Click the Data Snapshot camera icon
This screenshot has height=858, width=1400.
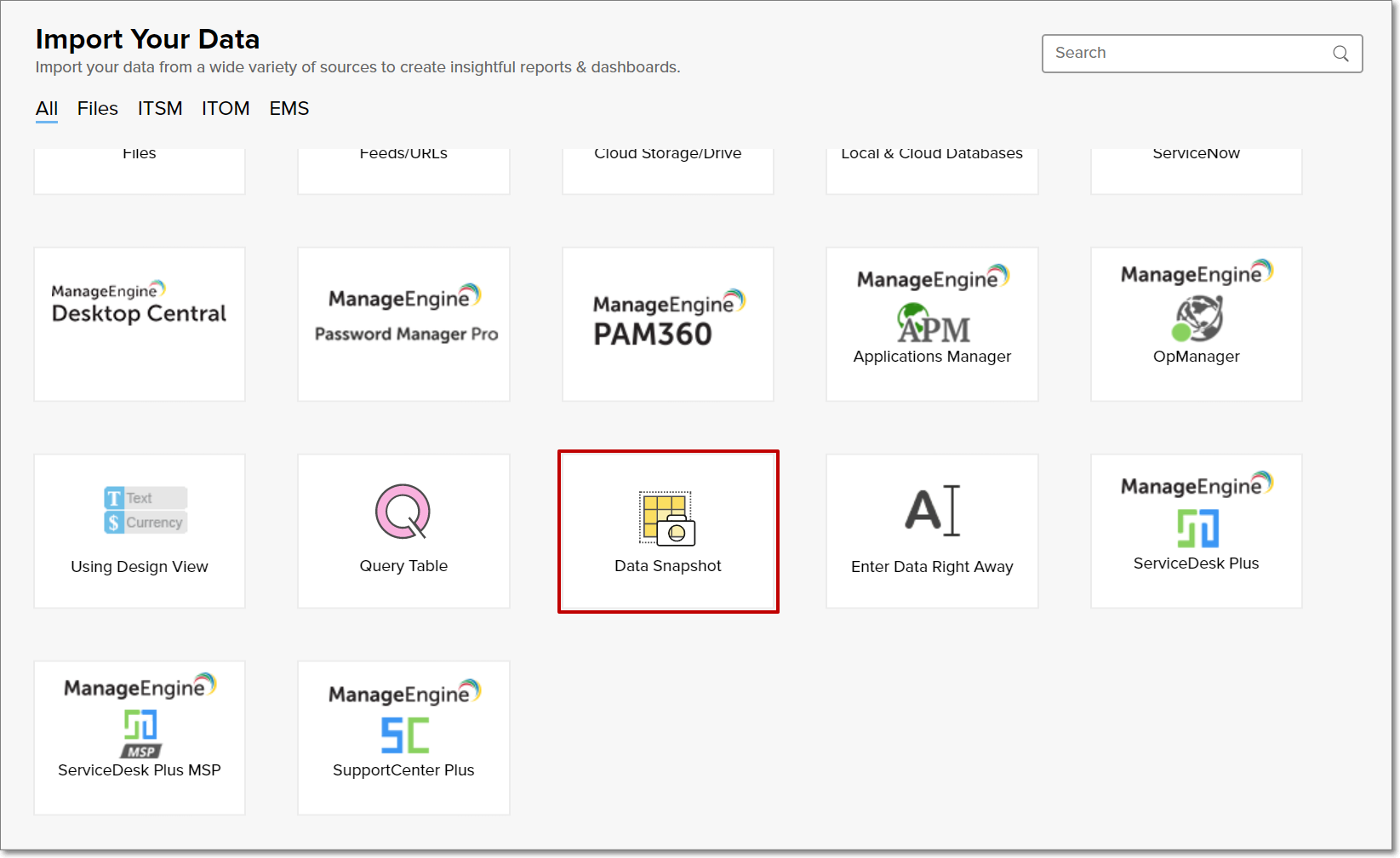tap(667, 518)
